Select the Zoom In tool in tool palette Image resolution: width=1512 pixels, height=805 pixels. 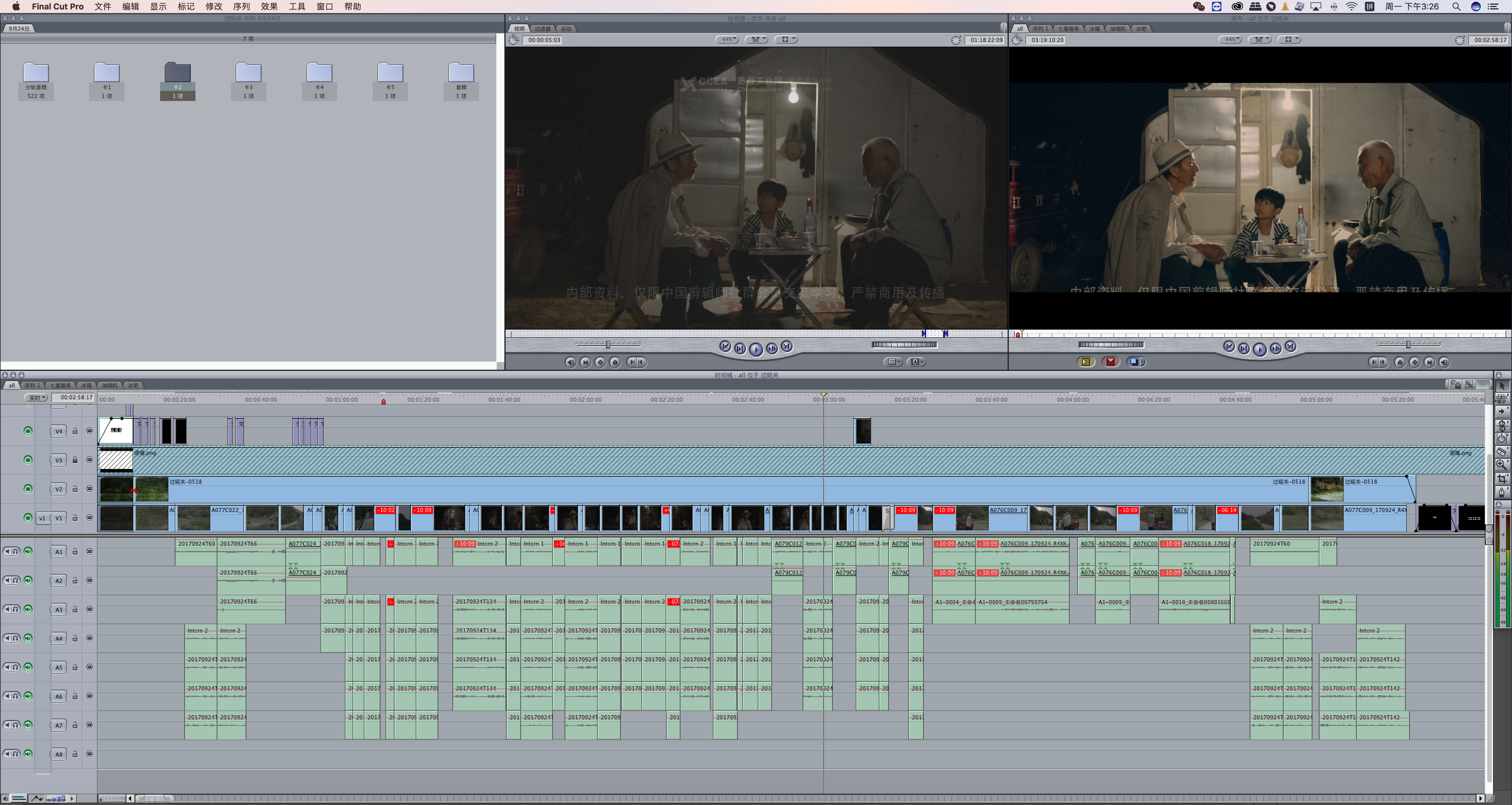1501,465
